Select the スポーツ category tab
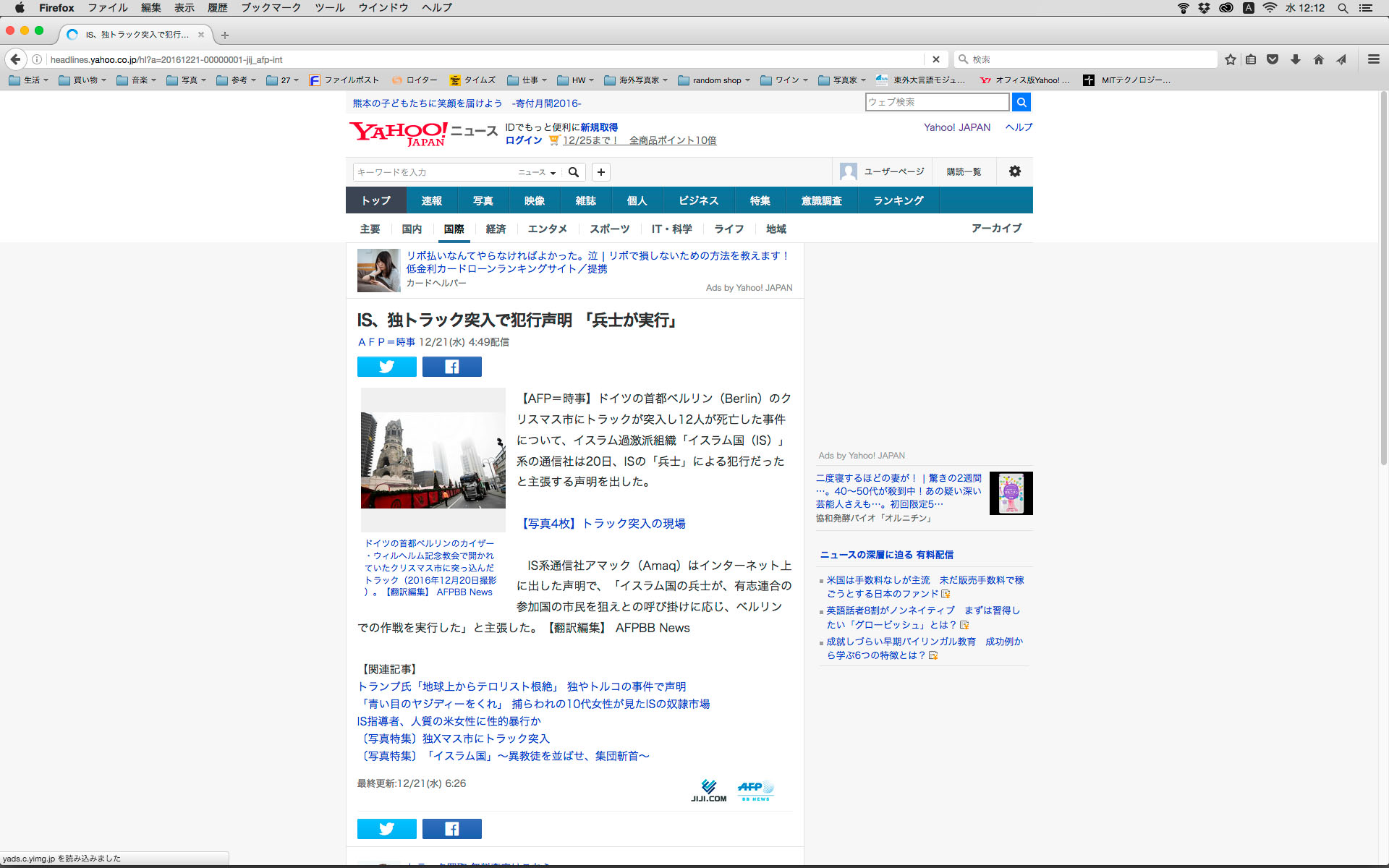 pos(609,229)
